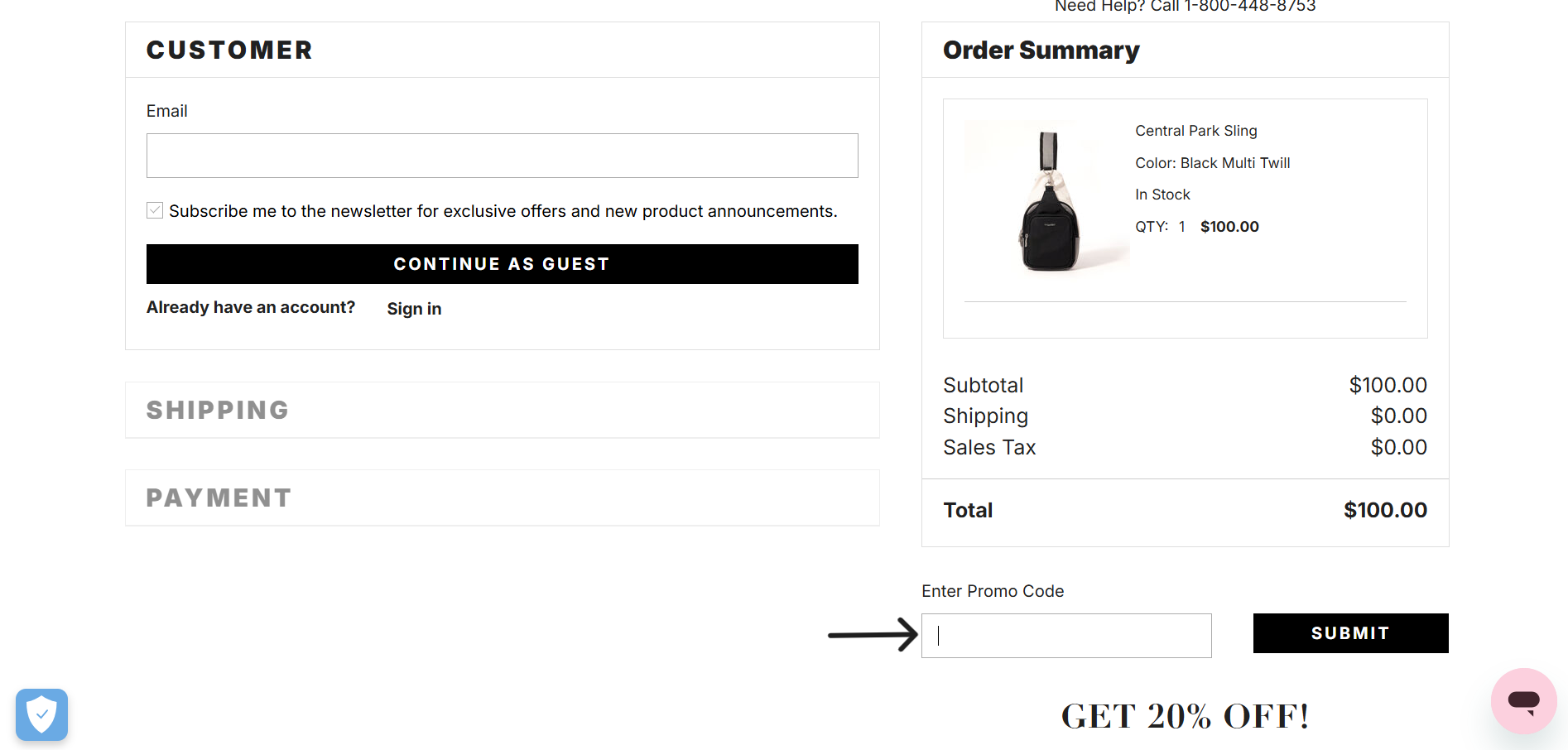Click the blue shield privacy badge icon
Screen dimensions: 1568x750
(41, 714)
